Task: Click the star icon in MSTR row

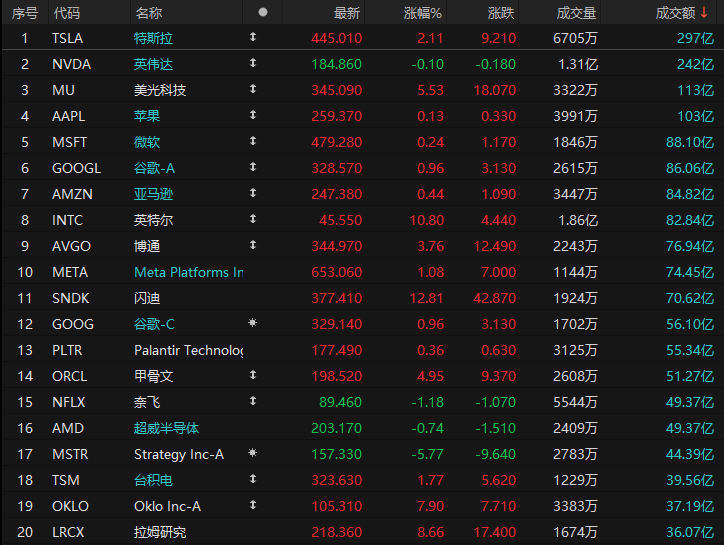Action: click(252, 453)
